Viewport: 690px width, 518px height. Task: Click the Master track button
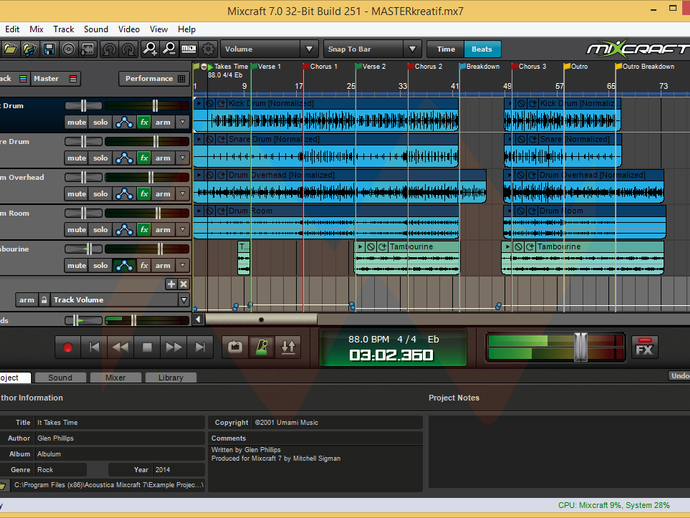55,79
